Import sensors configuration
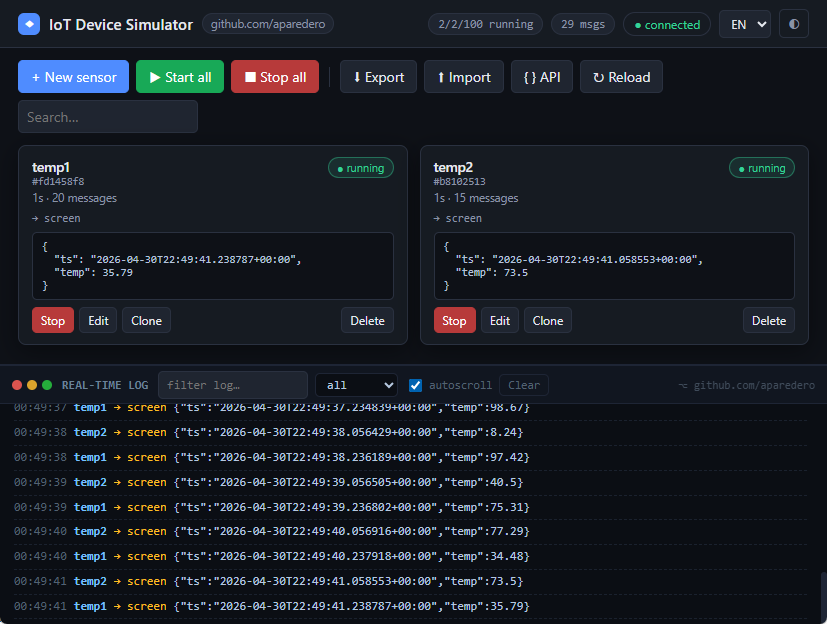The width and height of the screenshot is (827, 624). point(464,76)
